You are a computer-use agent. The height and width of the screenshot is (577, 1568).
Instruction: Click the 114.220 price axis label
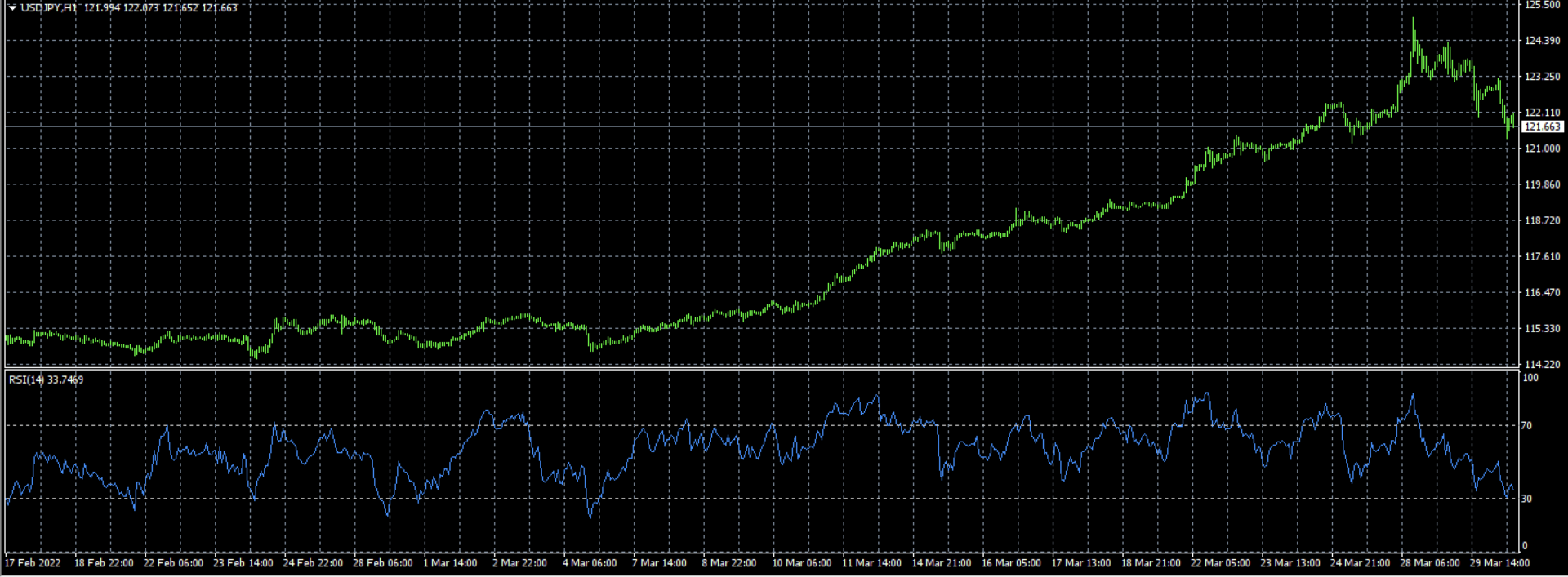click(x=1543, y=364)
